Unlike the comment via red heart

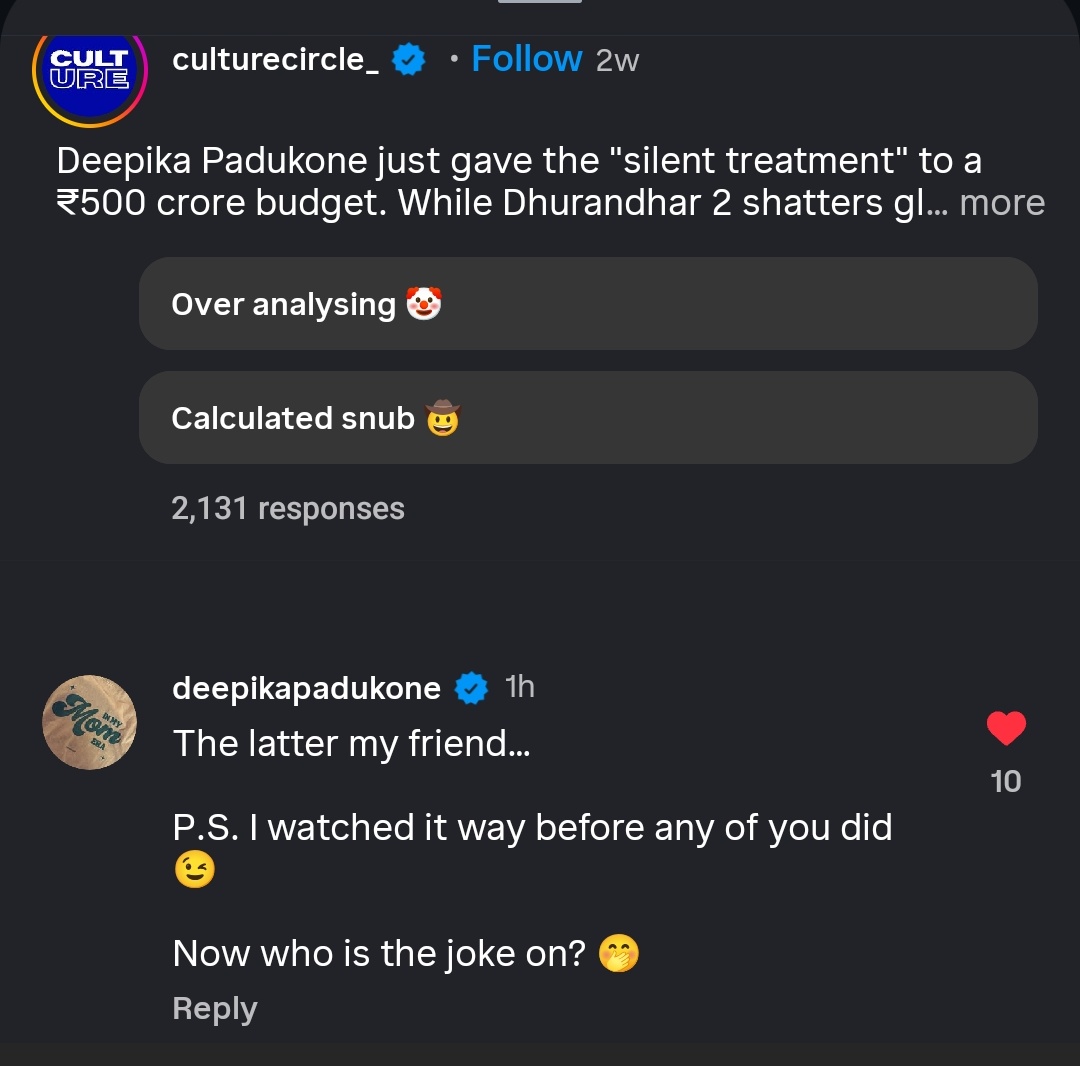pyautogui.click(x=1006, y=729)
